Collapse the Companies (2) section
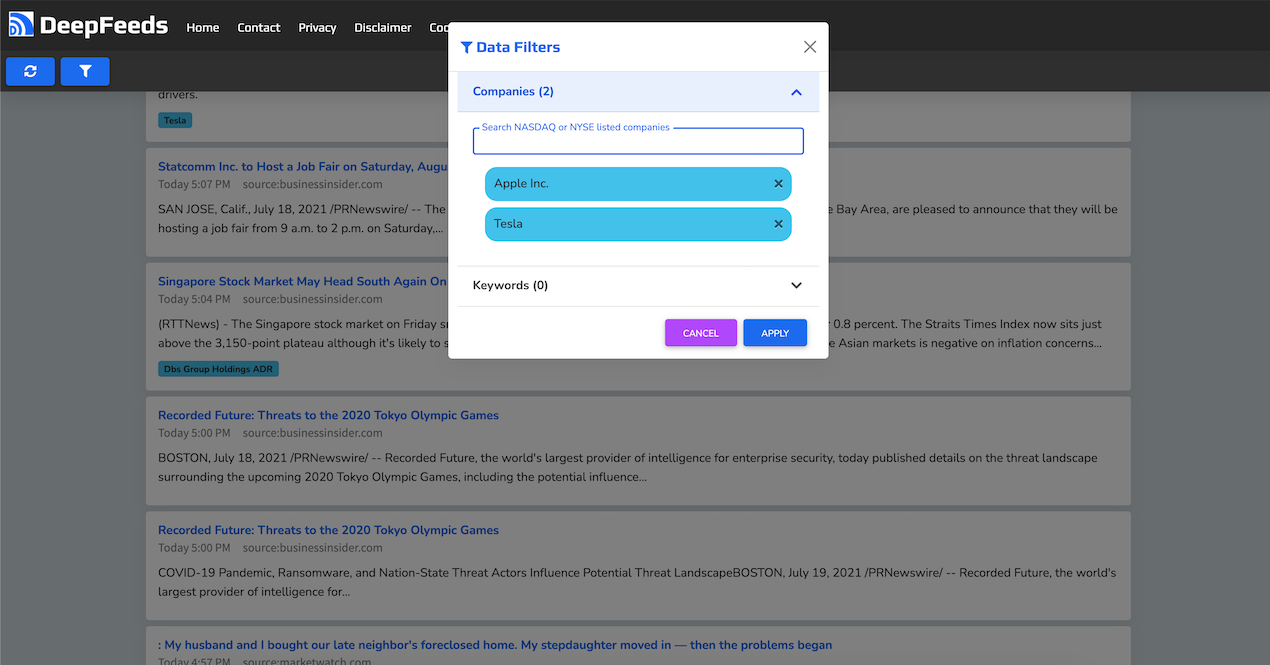The image size is (1270, 665). point(638,92)
